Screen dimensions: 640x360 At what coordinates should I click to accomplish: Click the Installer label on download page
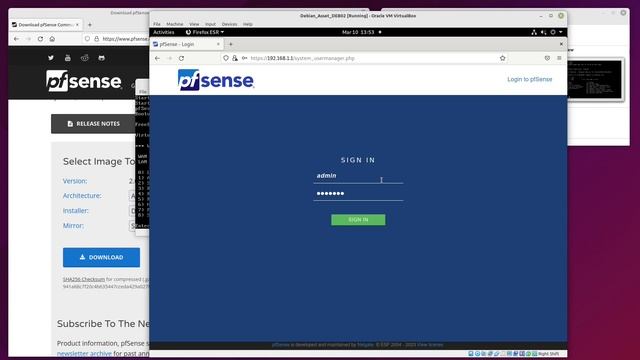pos(76,211)
